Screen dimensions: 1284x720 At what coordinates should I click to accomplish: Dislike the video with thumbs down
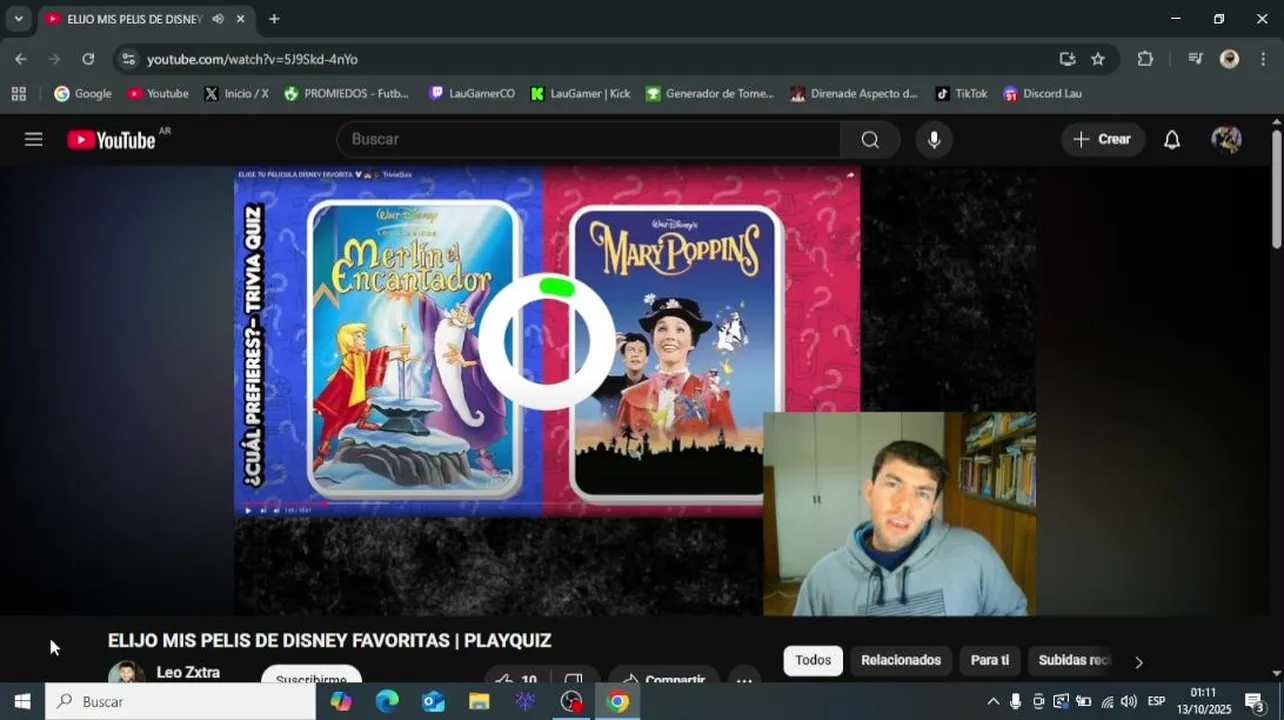573,677
